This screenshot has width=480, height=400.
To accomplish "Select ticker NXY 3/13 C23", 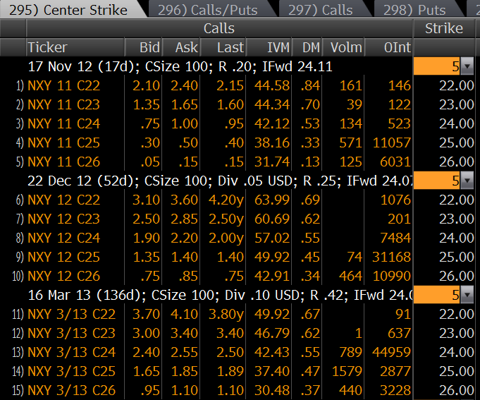I will 72,333.
